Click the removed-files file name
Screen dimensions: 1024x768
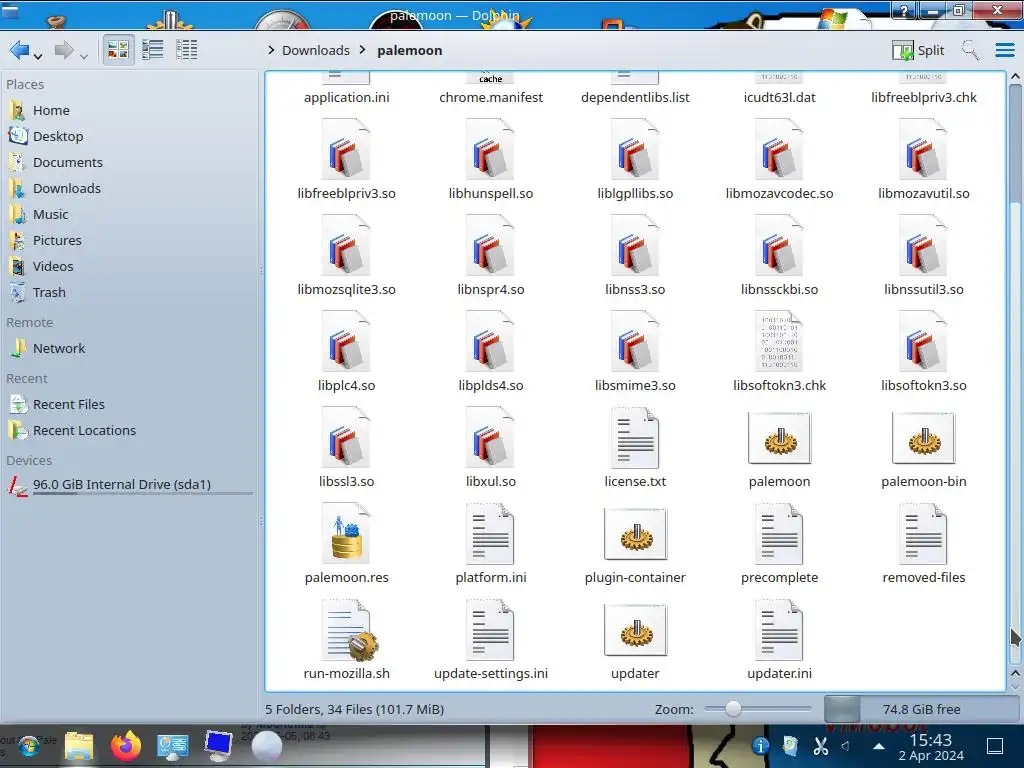923,577
